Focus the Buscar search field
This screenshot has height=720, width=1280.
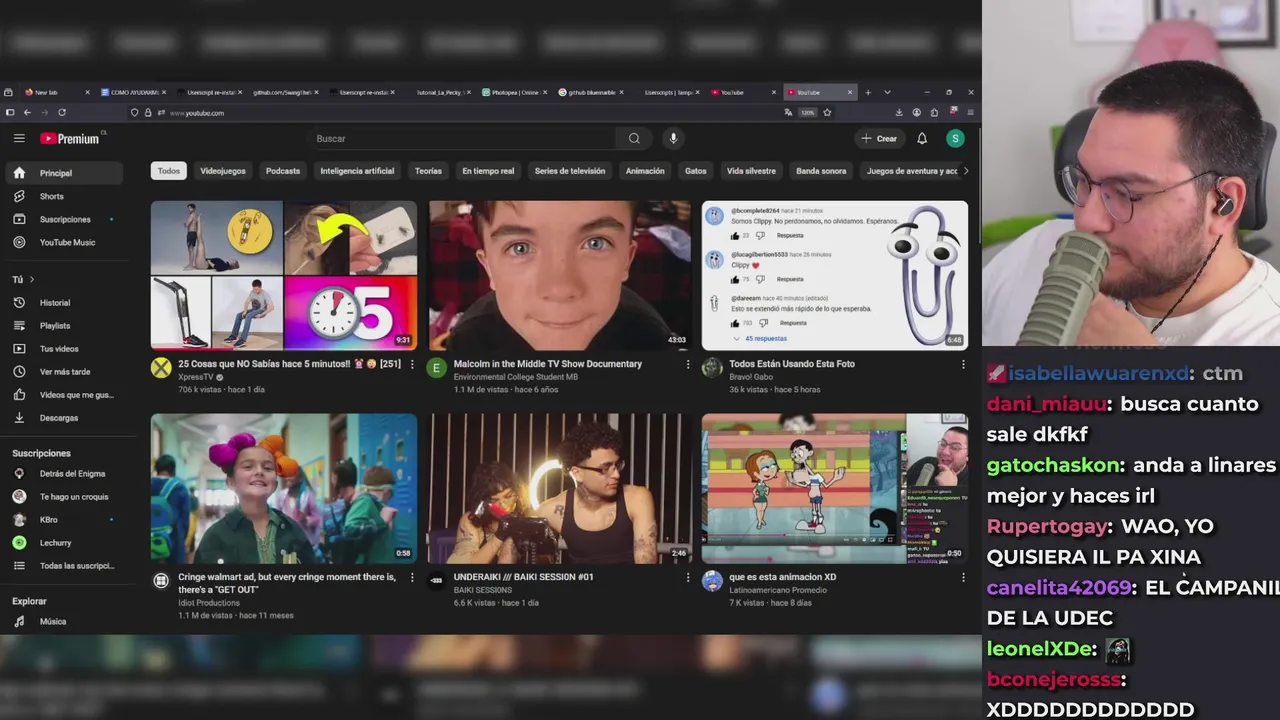(x=460, y=139)
